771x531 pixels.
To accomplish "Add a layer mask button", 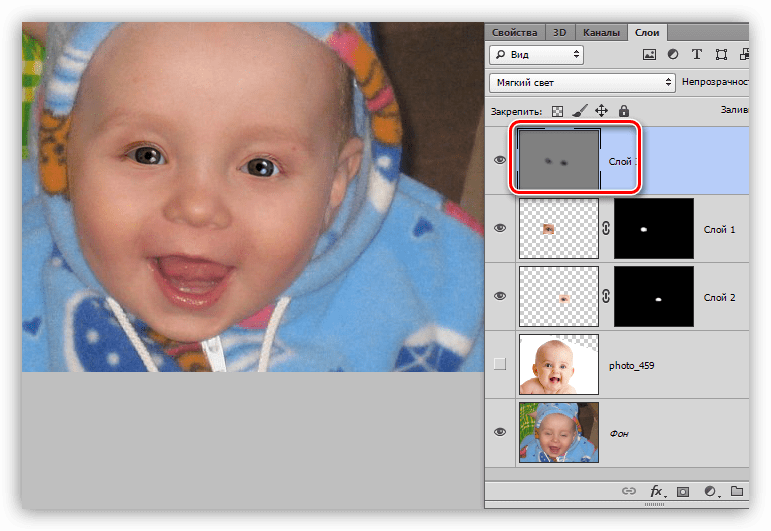I will coord(683,491).
